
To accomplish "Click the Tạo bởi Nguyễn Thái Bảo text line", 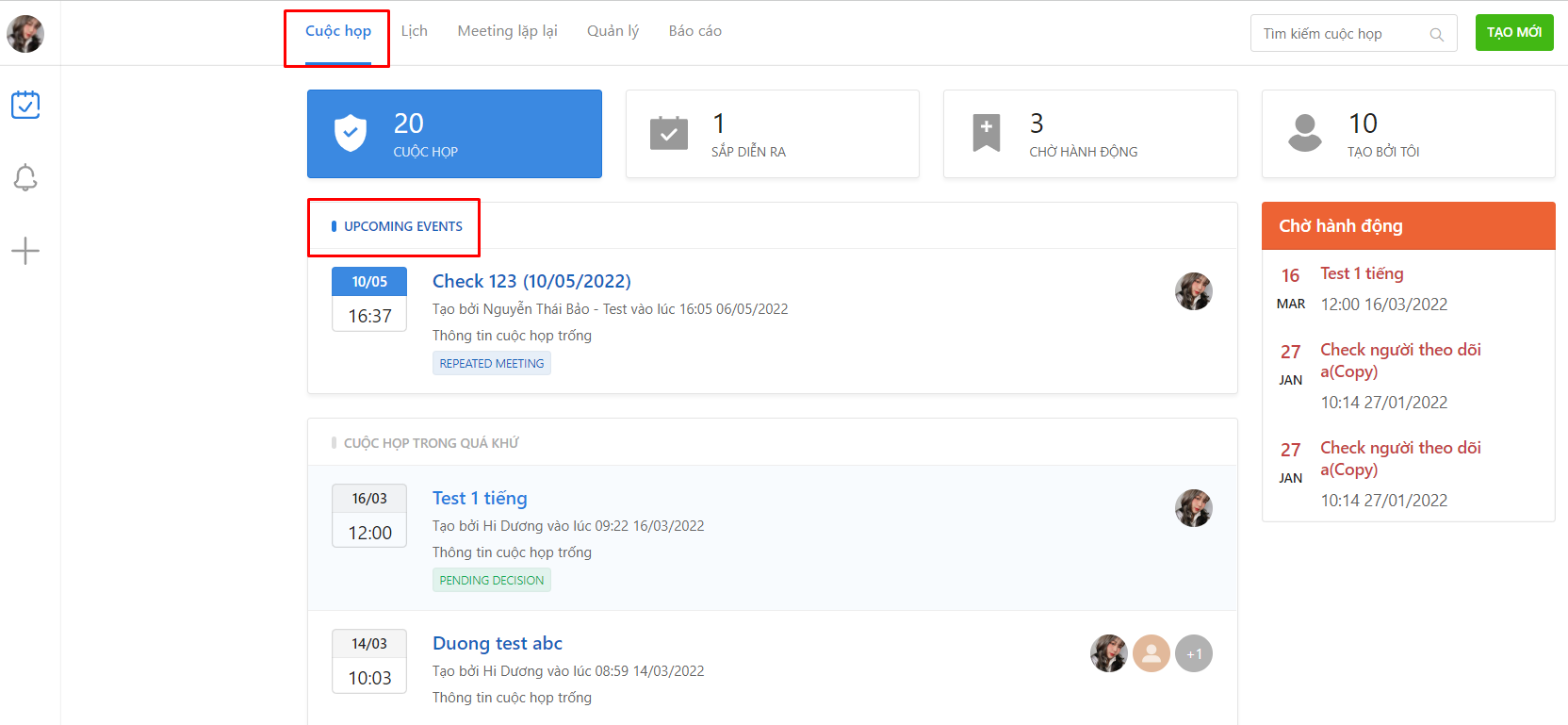I will coord(610,309).
